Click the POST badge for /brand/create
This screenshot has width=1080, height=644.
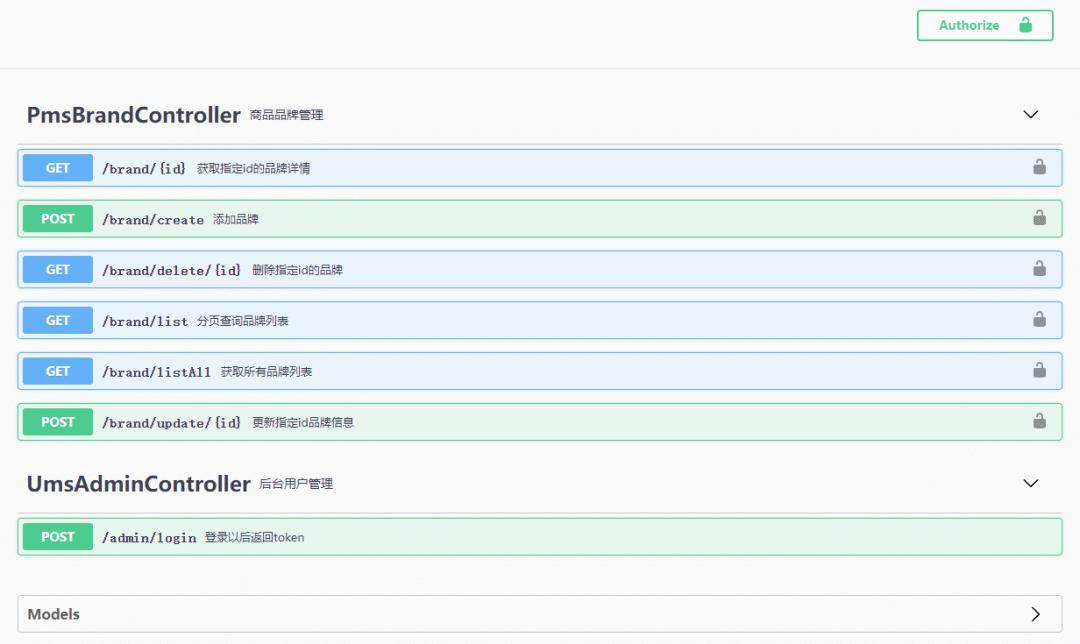(58, 219)
